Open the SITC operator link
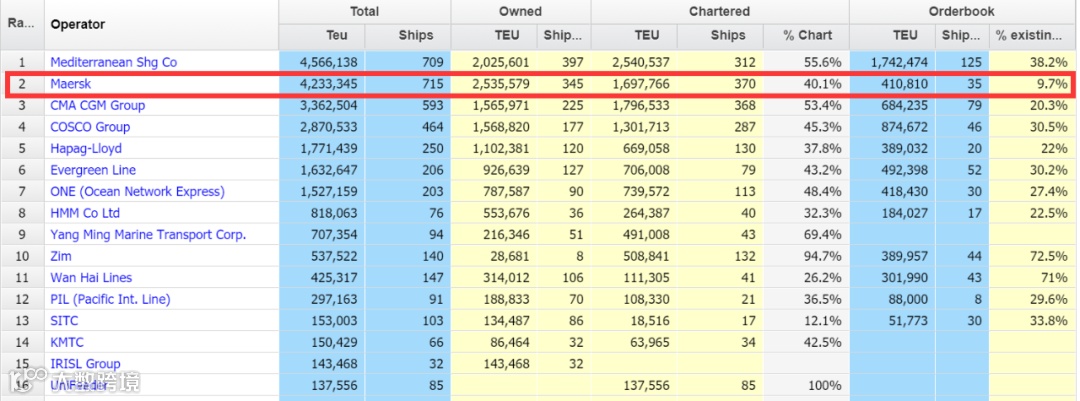Image resolution: width=1080 pixels, height=401 pixels. (x=64, y=320)
